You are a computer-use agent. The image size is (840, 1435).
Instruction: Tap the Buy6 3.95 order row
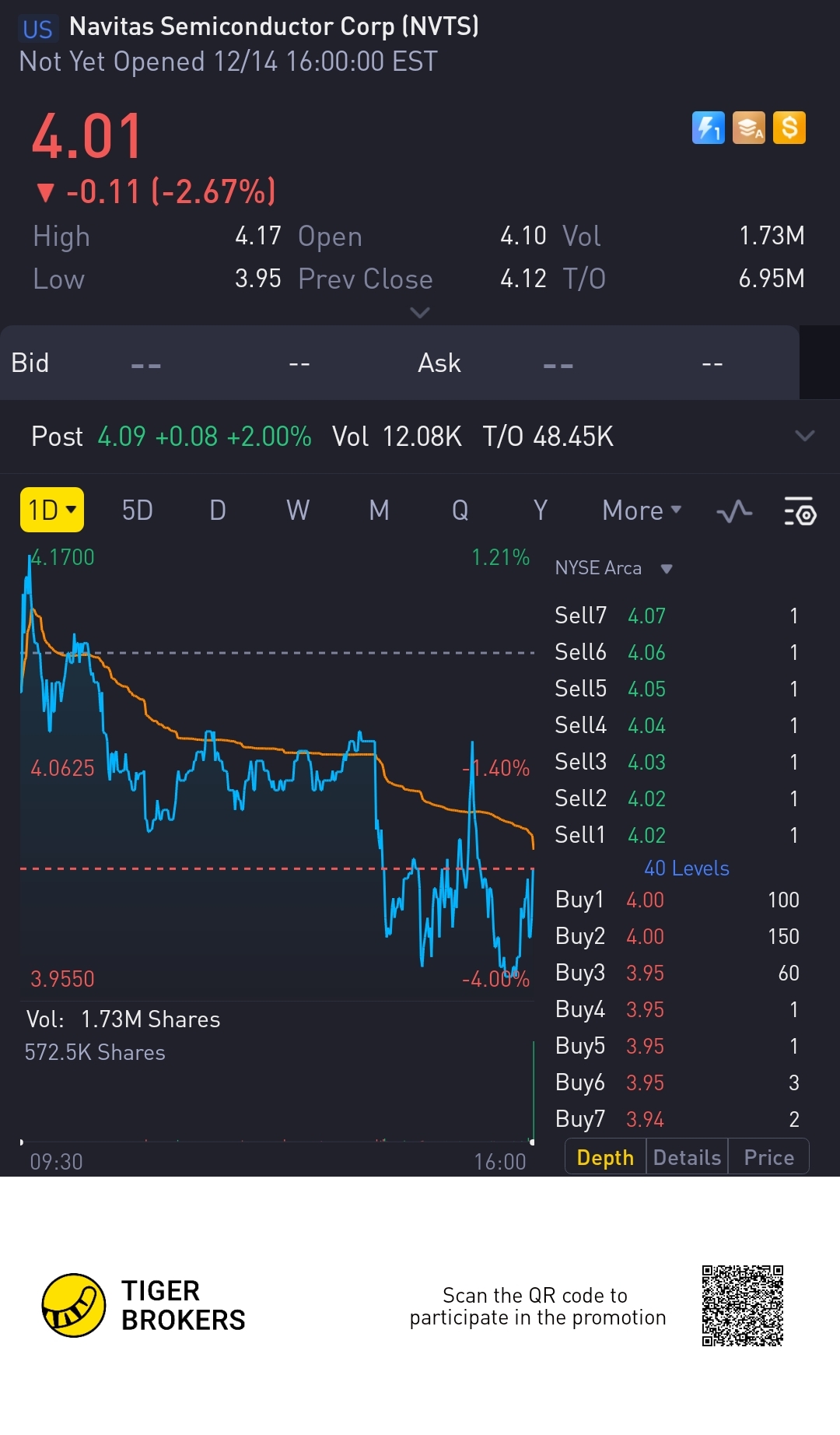677,1082
